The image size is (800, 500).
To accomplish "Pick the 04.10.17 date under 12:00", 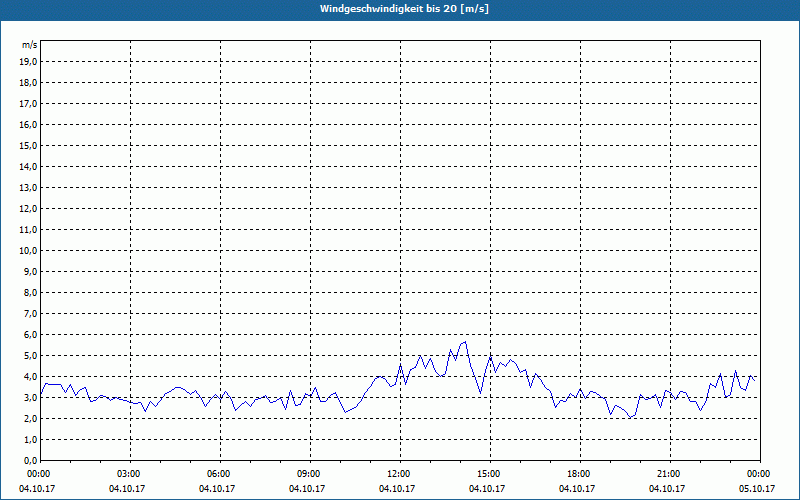I will tap(397, 489).
